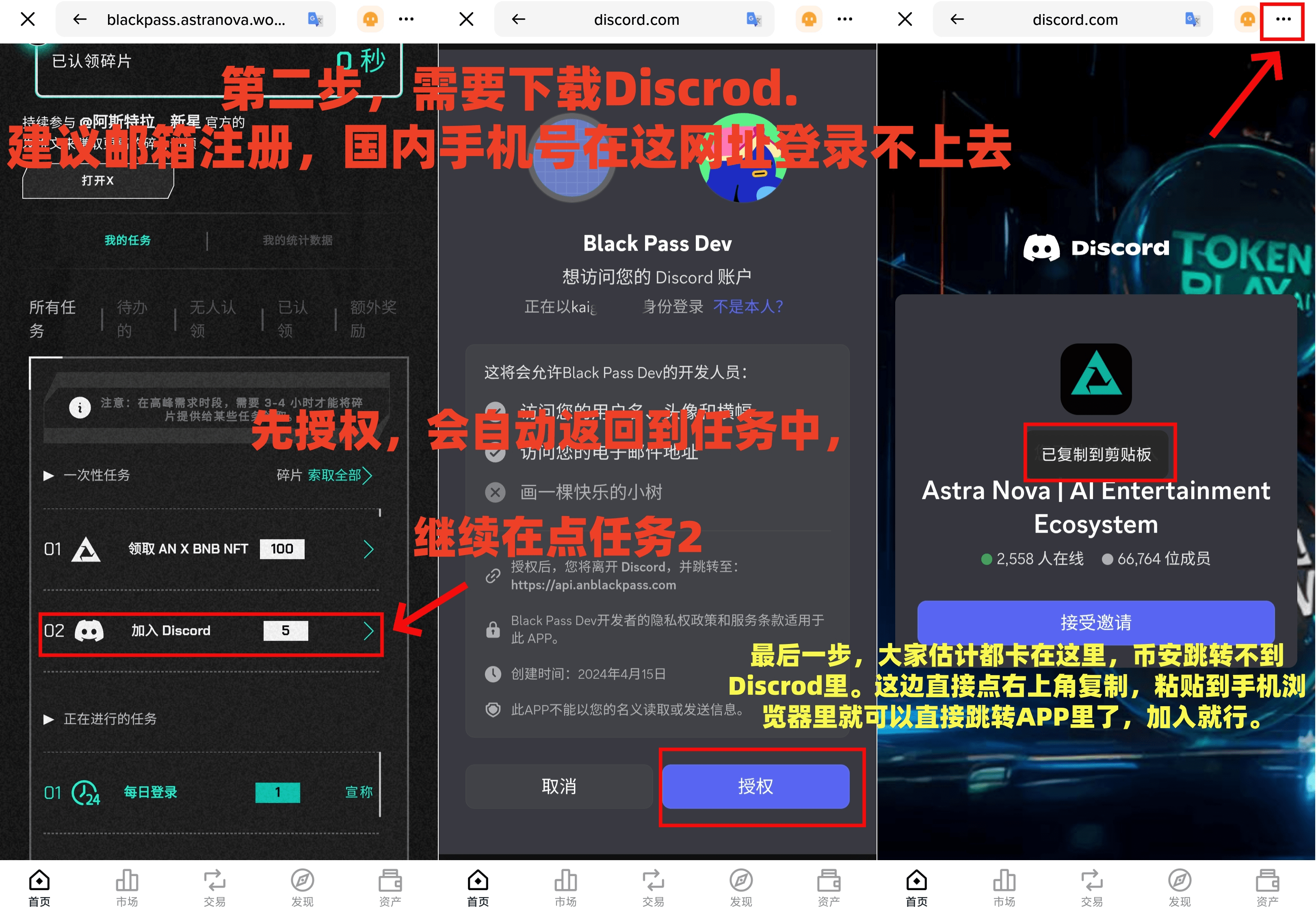Image resolution: width=1316 pixels, height=915 pixels.
Task: Tap the 不是本人? link
Action: (748, 307)
